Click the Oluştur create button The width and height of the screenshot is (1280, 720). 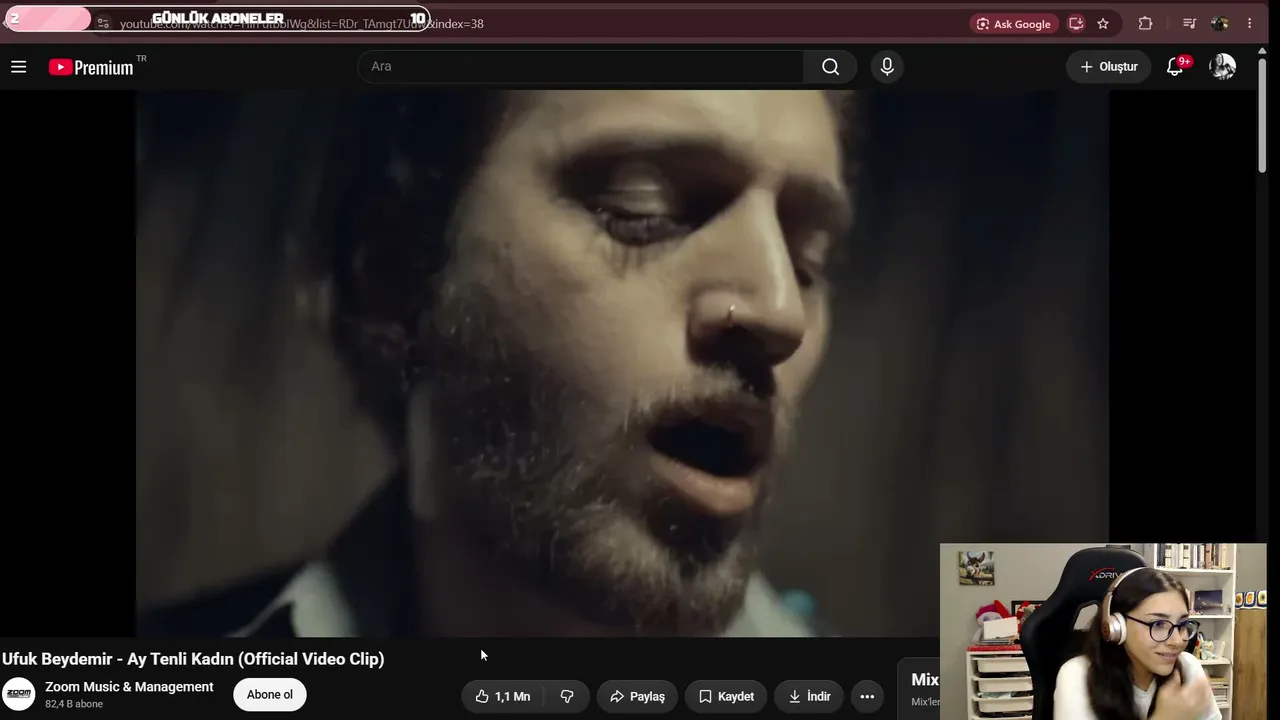[x=1108, y=67]
